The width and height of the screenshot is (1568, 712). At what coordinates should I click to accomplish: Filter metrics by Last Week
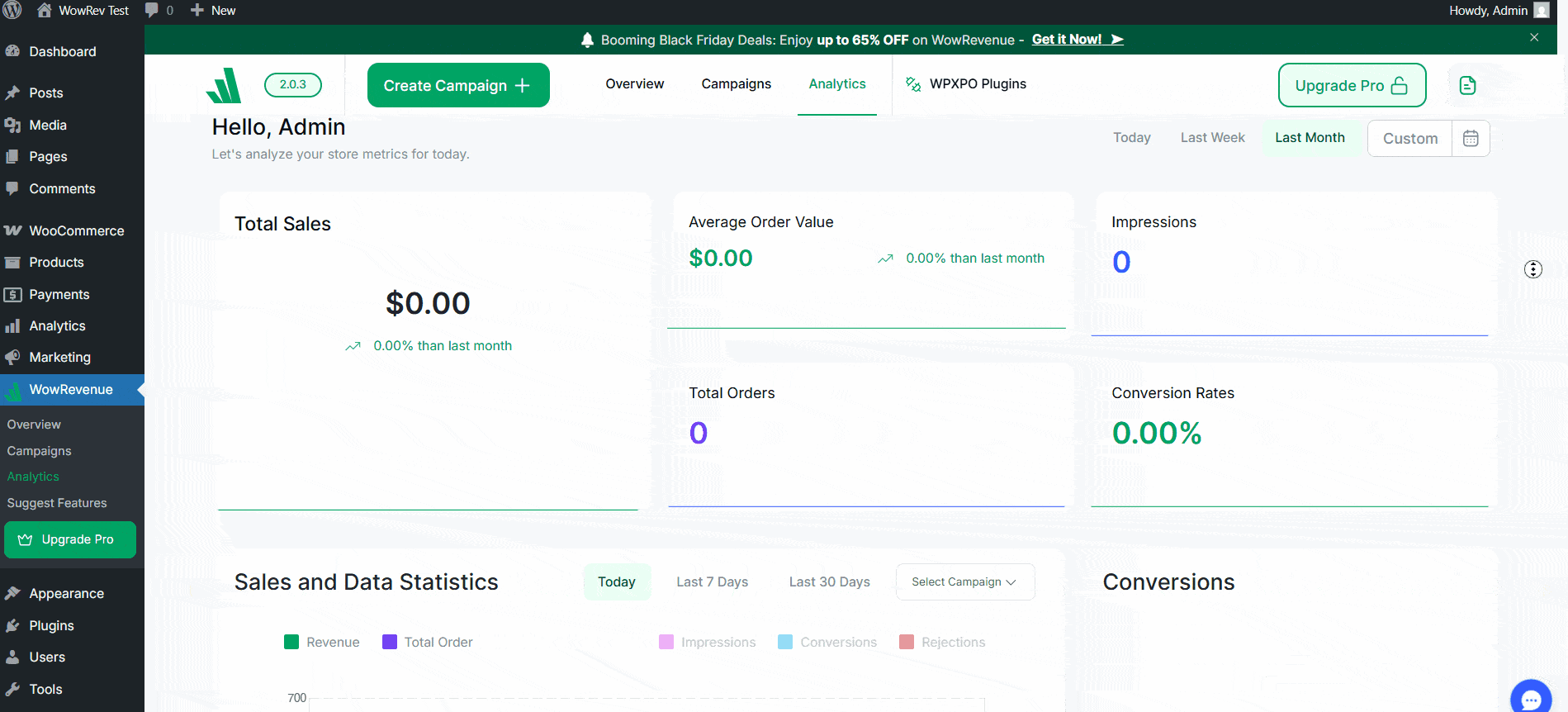pos(1212,138)
